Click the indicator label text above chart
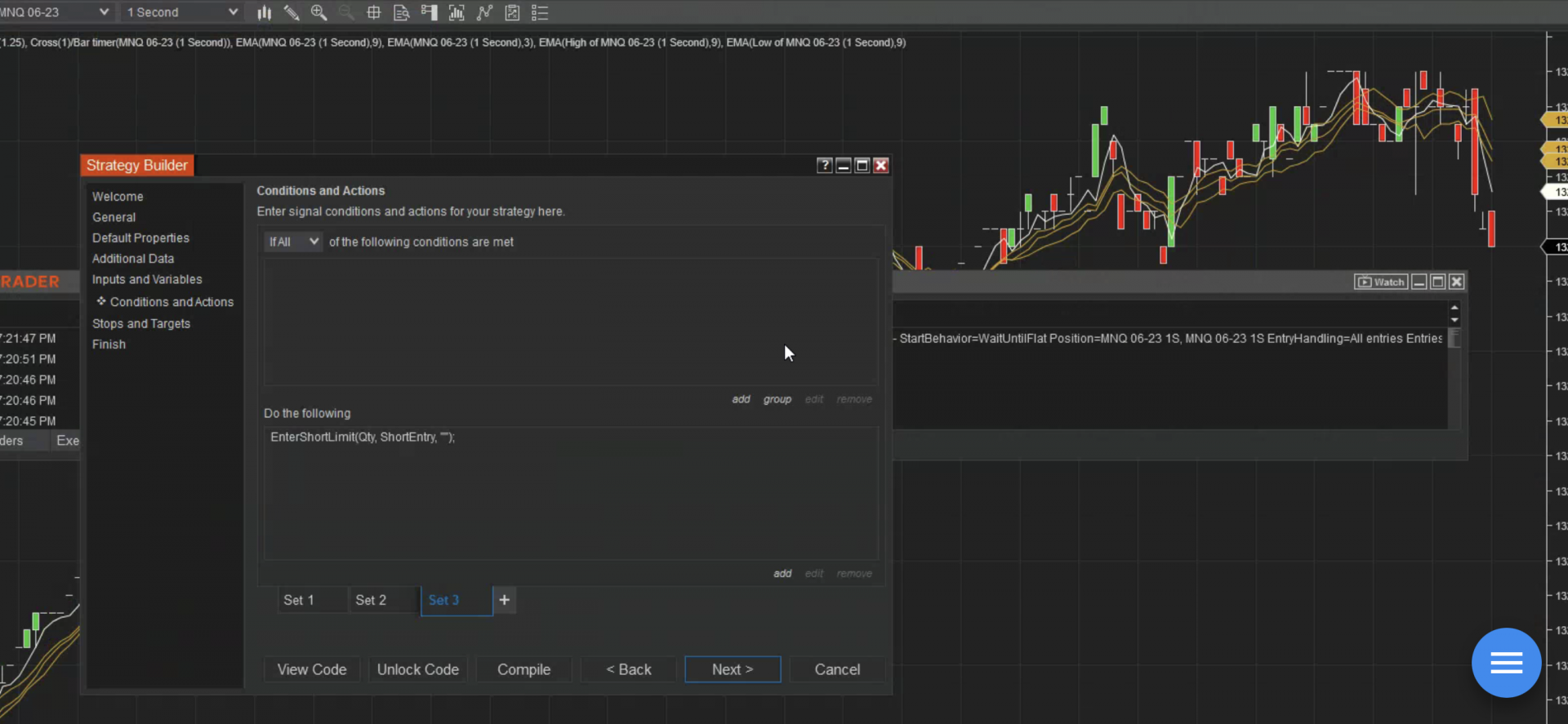1568x724 pixels. point(453,42)
